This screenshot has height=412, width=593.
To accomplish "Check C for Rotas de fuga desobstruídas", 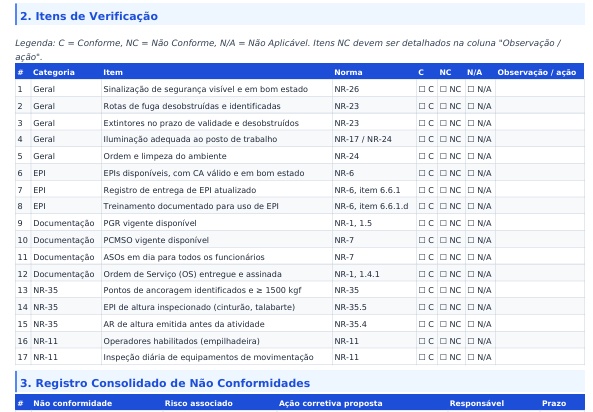I will pyautogui.click(x=422, y=106).
